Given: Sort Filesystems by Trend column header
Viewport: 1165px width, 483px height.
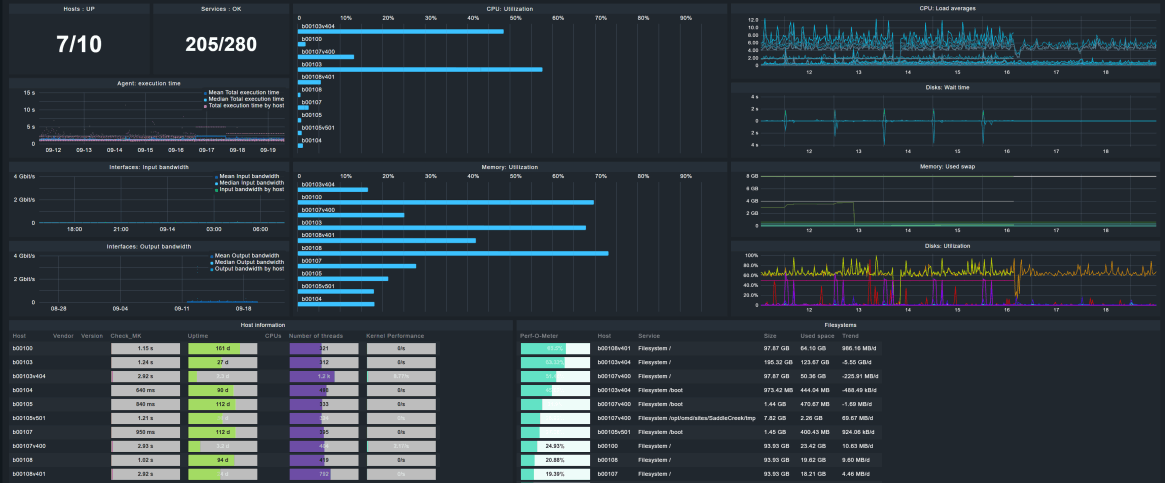Looking at the screenshot, I should click(850, 336).
